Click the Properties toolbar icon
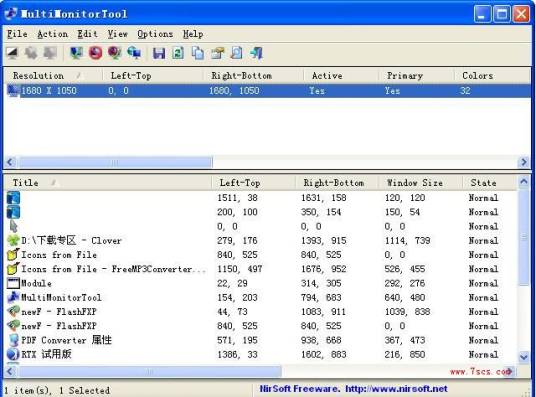This screenshot has height=397, width=536. 217,53
